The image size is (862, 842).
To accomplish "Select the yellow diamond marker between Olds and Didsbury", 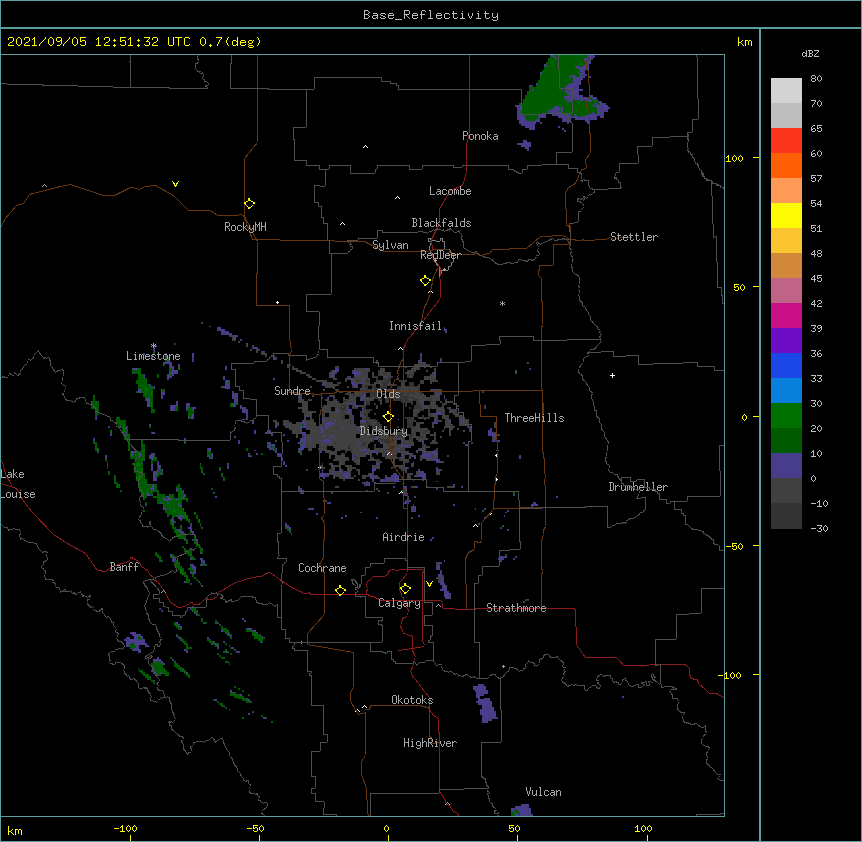I will pos(388,417).
